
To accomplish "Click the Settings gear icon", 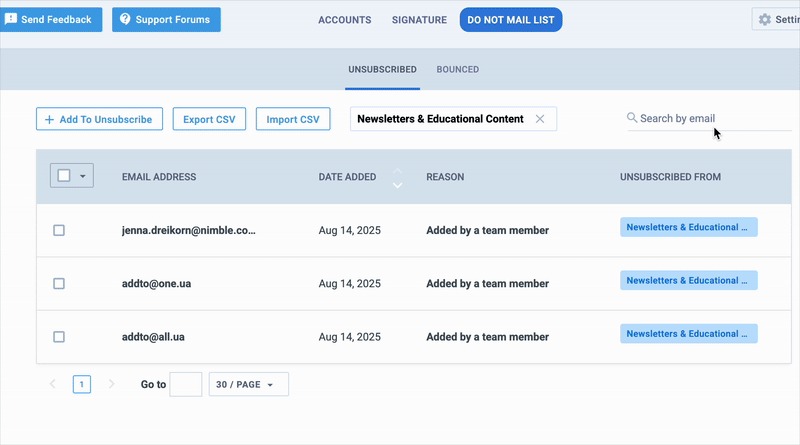I will (x=765, y=20).
